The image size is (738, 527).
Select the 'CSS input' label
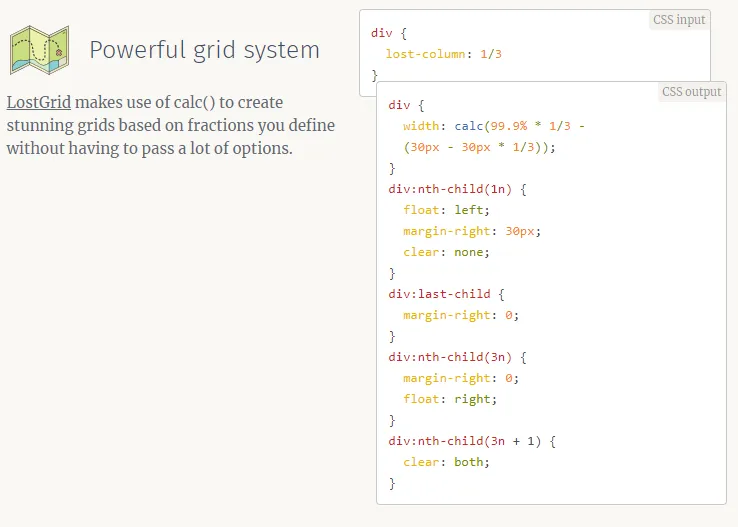click(x=679, y=20)
